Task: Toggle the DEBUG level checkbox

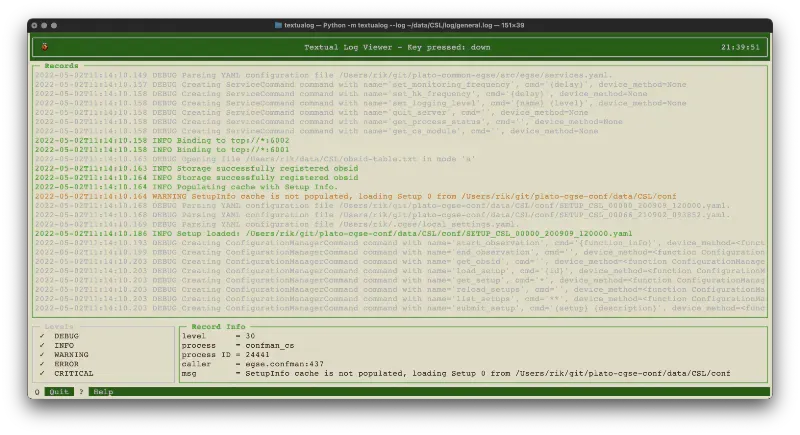Action: [x=42, y=336]
